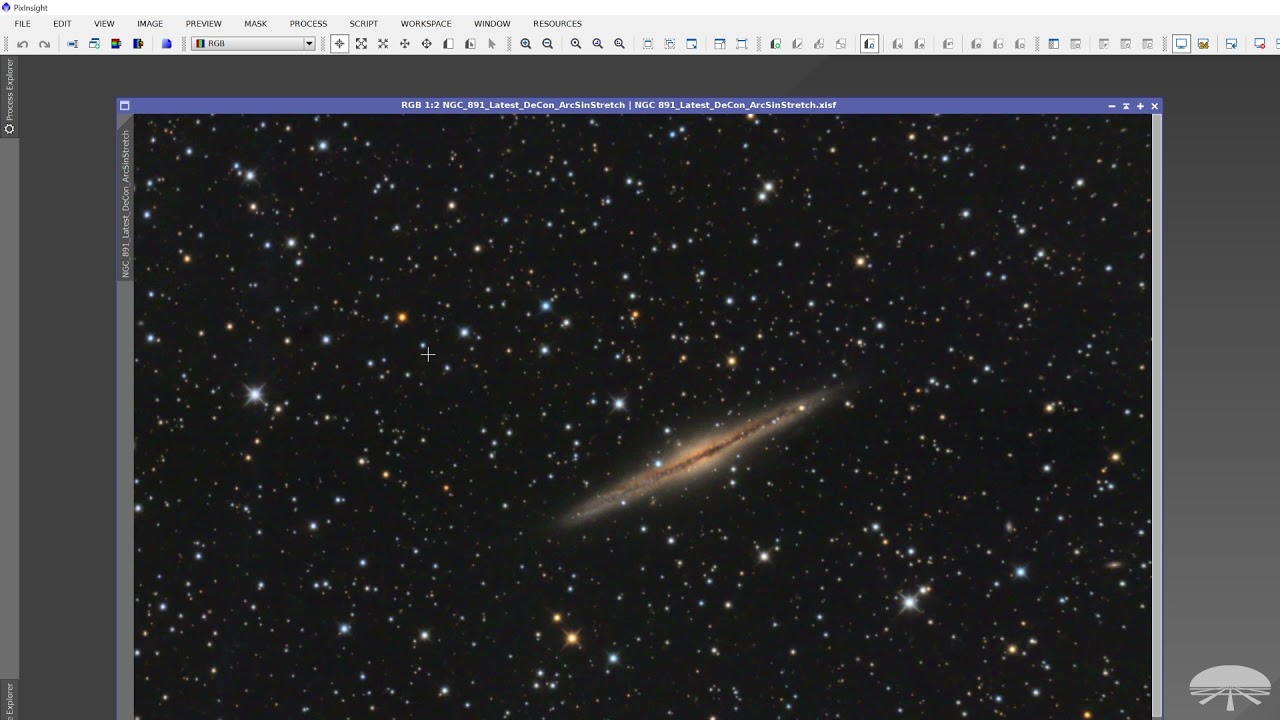Click the Zoom Out magnifier with minus
The height and width of the screenshot is (720, 1280).
[548, 44]
